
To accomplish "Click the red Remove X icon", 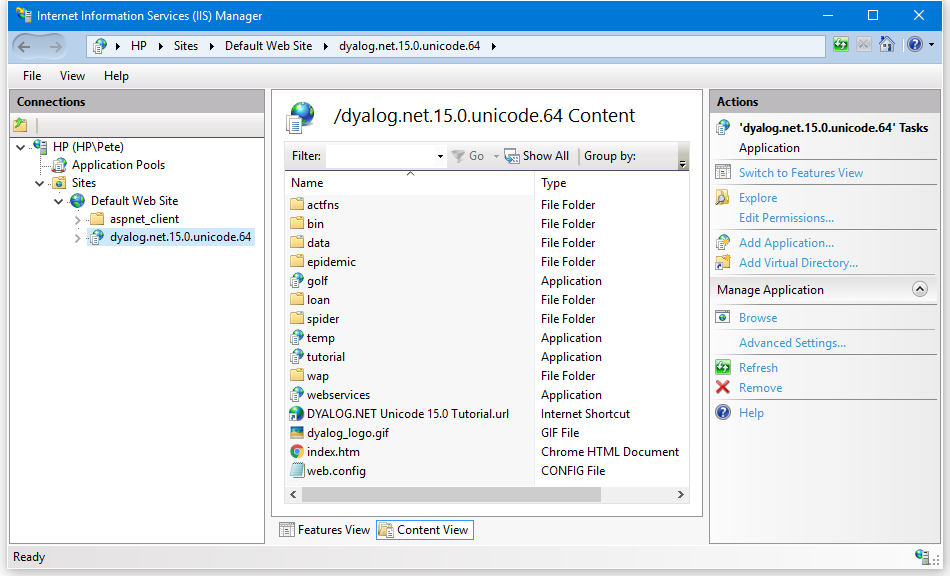I will [723, 388].
